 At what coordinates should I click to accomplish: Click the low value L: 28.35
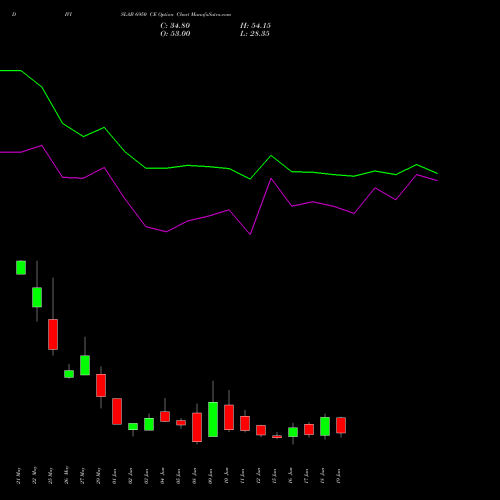coord(255,34)
